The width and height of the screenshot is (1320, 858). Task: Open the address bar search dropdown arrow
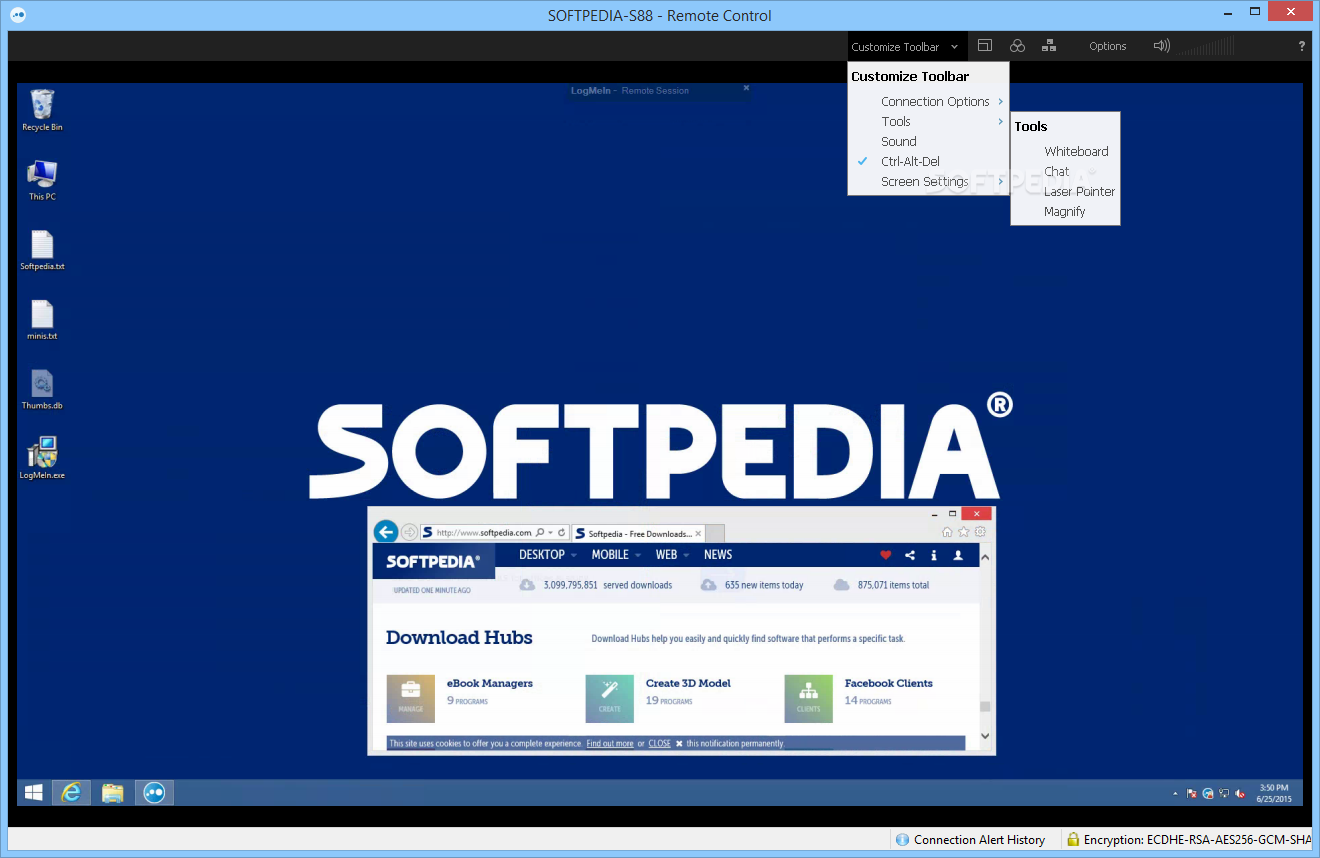(x=550, y=533)
